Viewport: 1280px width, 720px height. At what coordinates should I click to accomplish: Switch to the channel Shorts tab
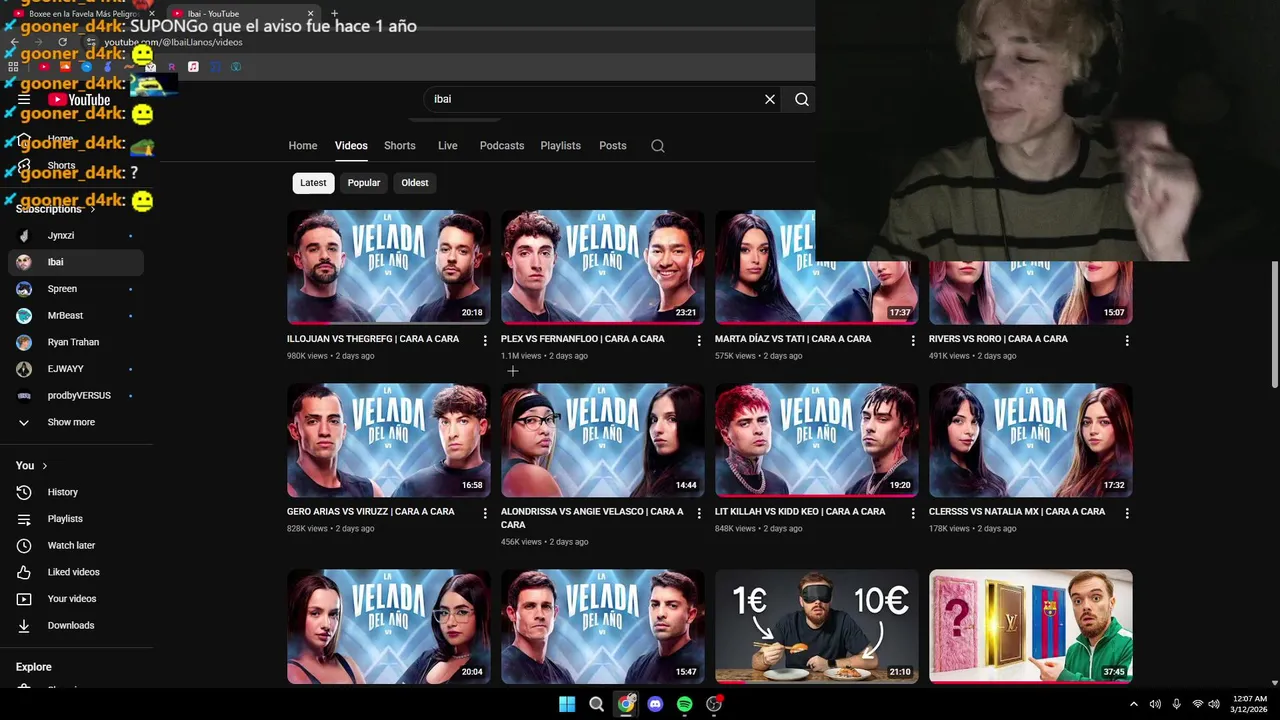pos(400,146)
